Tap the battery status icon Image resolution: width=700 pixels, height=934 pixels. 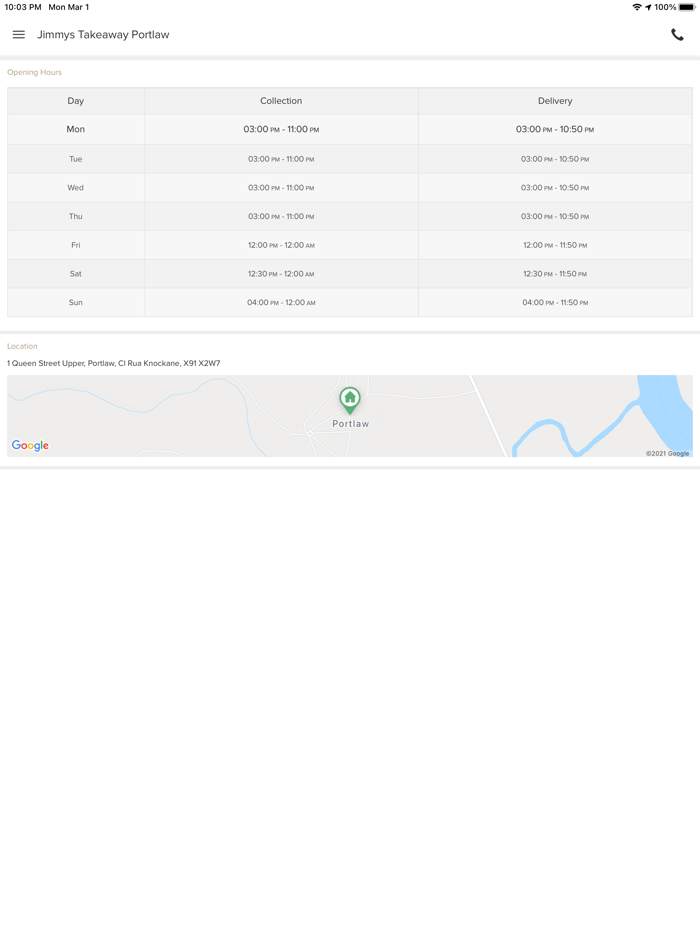coord(687,7)
